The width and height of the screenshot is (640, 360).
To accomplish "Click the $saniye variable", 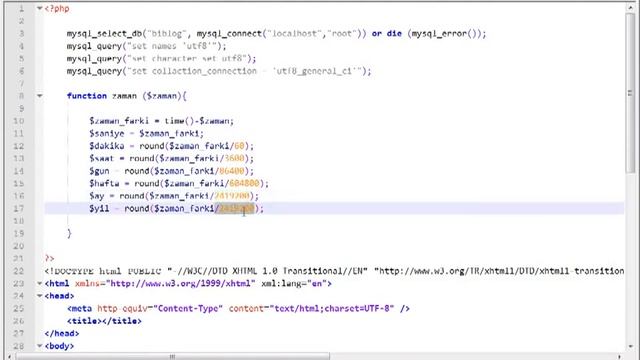I will [x=107, y=133].
